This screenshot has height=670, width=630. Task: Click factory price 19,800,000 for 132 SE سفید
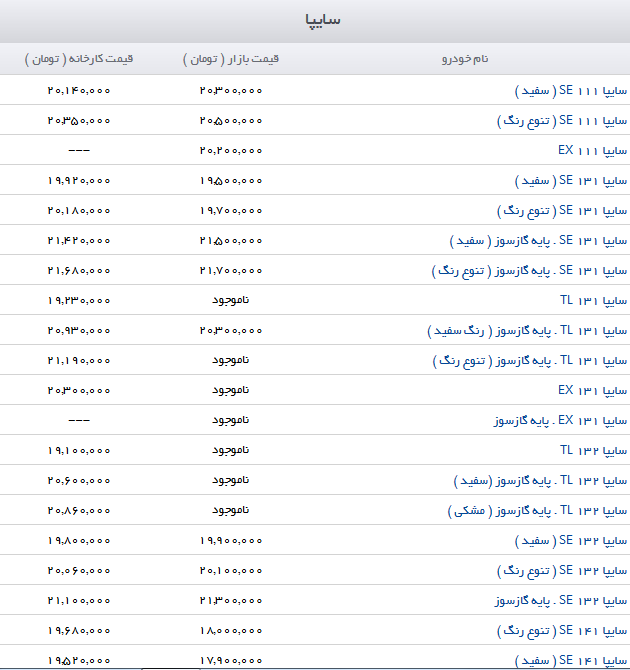(x=79, y=541)
